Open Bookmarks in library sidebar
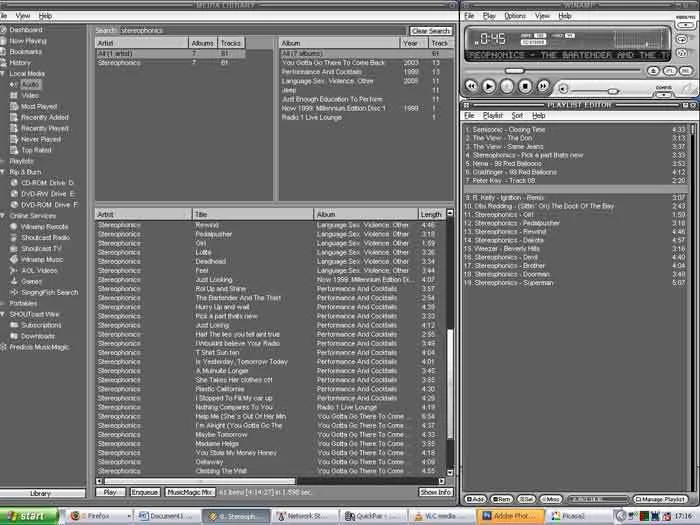 (25, 52)
